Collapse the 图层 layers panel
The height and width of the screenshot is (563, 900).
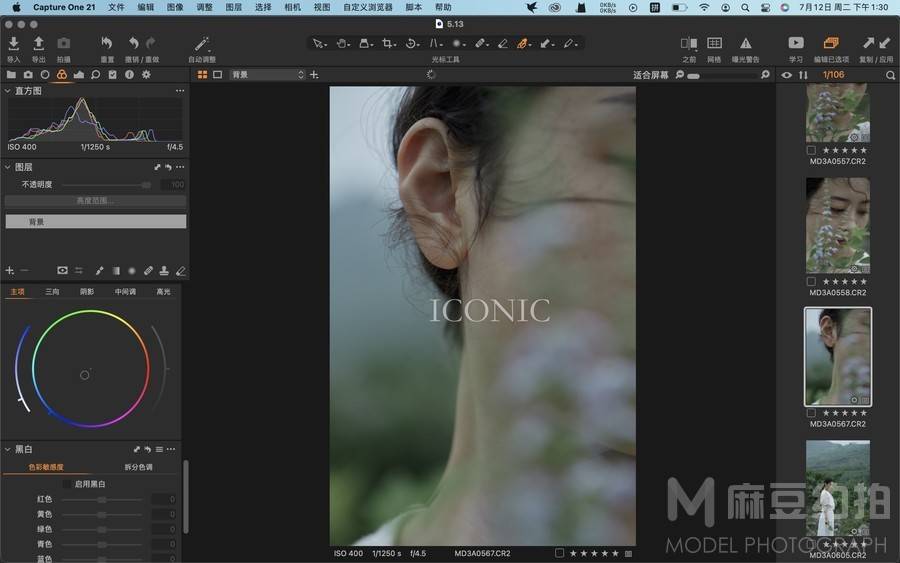(7, 167)
